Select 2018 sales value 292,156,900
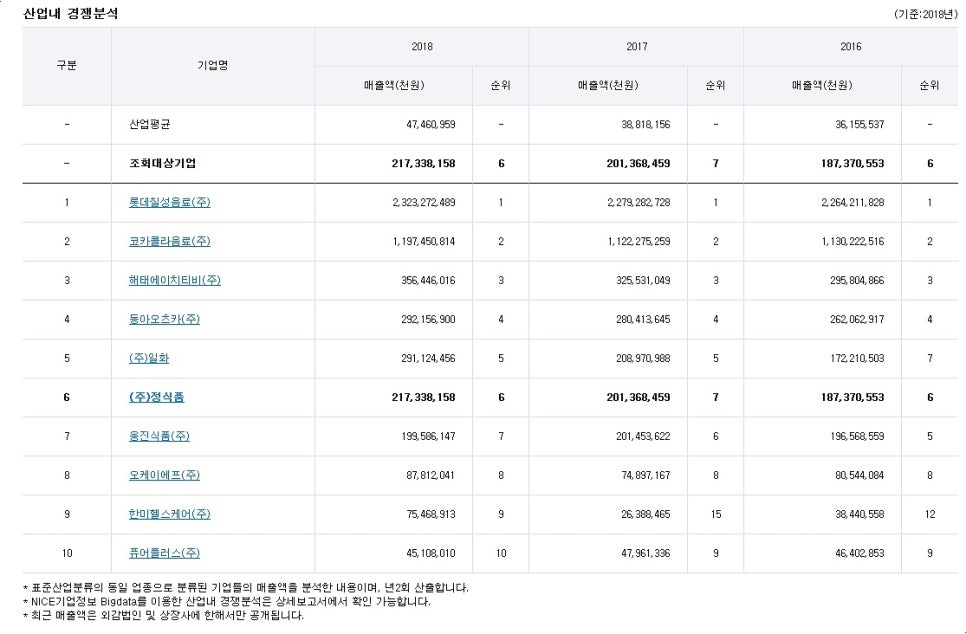Image resolution: width=966 pixels, height=634 pixels. point(428,319)
